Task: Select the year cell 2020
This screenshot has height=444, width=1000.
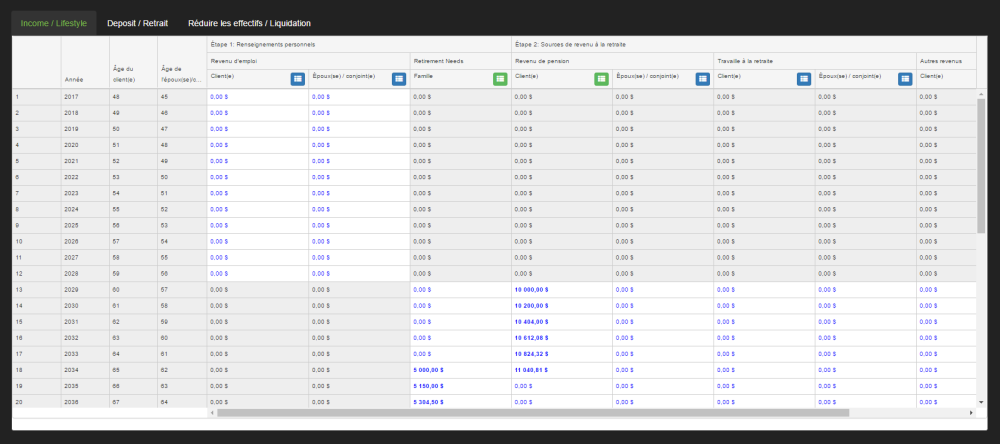Action: (x=85, y=145)
